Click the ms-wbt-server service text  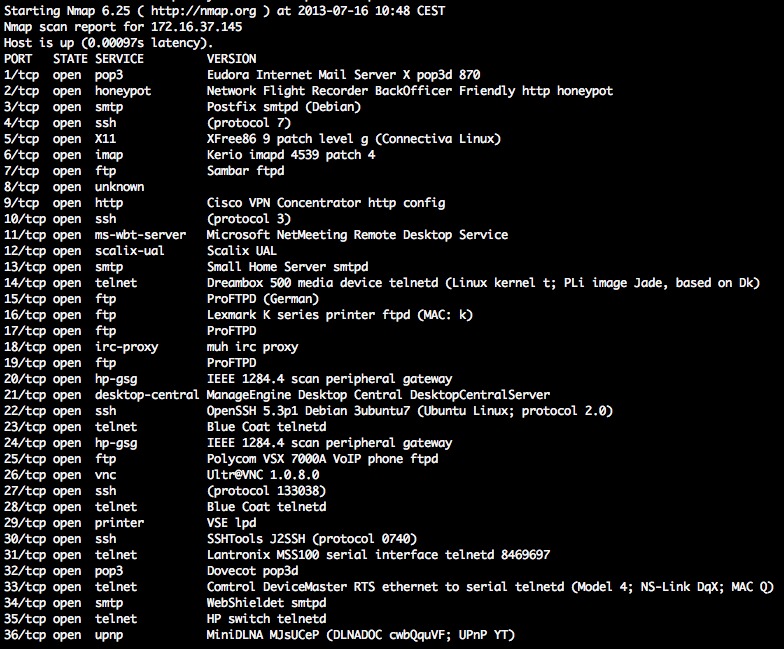point(140,235)
